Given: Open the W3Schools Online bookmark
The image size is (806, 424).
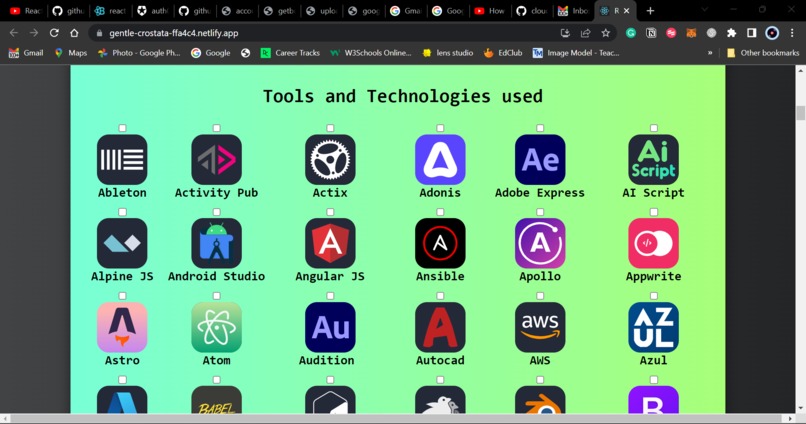Looking at the screenshot, I should click(x=371, y=52).
